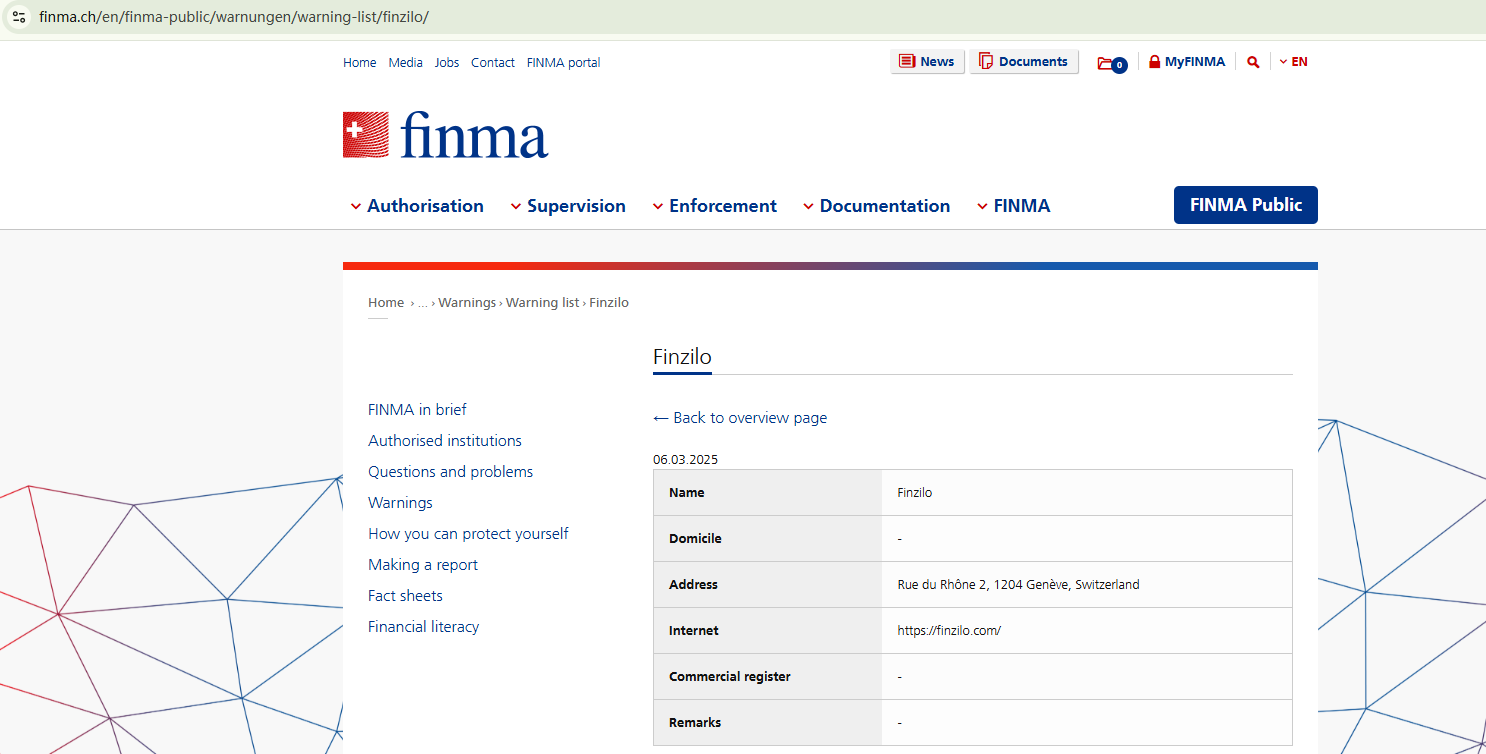Open How you can protect yourself
Screen dimensions: 1486x754
[x=468, y=534]
